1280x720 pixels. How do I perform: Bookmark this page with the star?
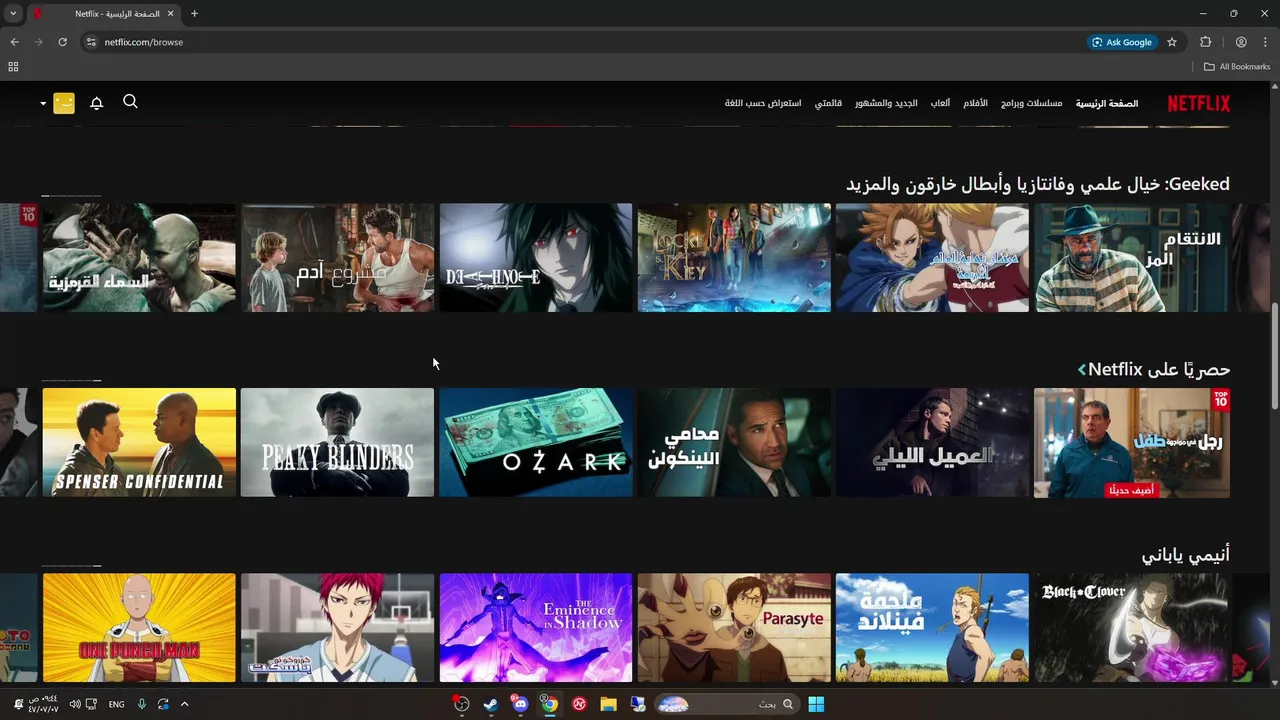[x=1172, y=42]
